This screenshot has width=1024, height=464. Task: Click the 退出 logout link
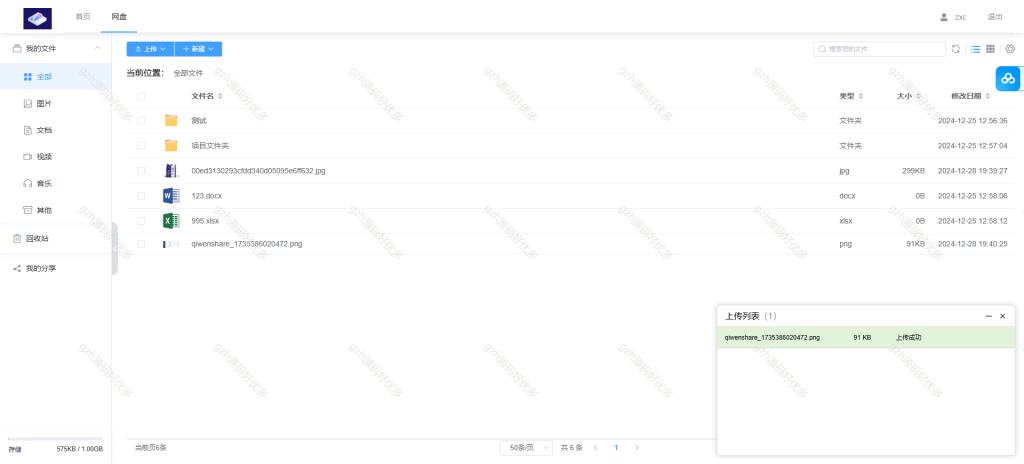(x=995, y=17)
